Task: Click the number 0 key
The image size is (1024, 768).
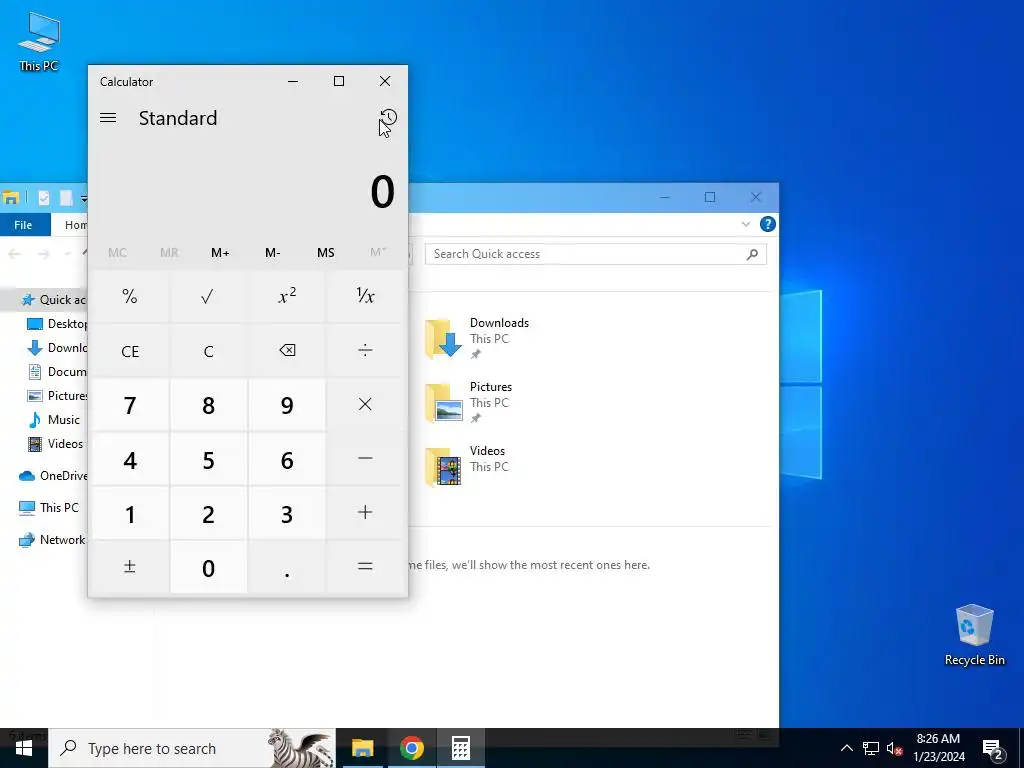Action: (208, 567)
